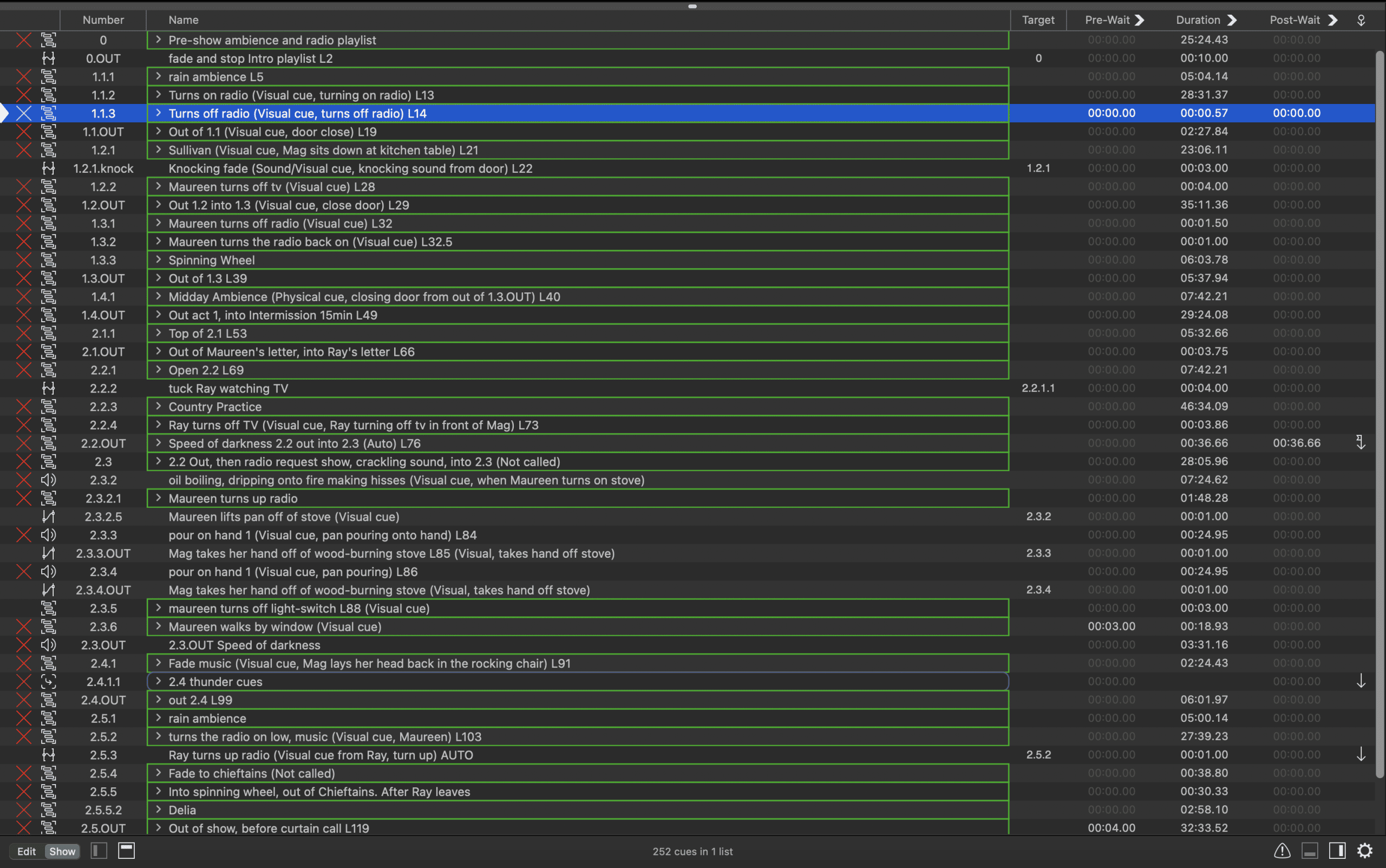Select cue 2.5.3 Ray turns up radio
This screenshot has width=1386, height=868.
pos(321,755)
